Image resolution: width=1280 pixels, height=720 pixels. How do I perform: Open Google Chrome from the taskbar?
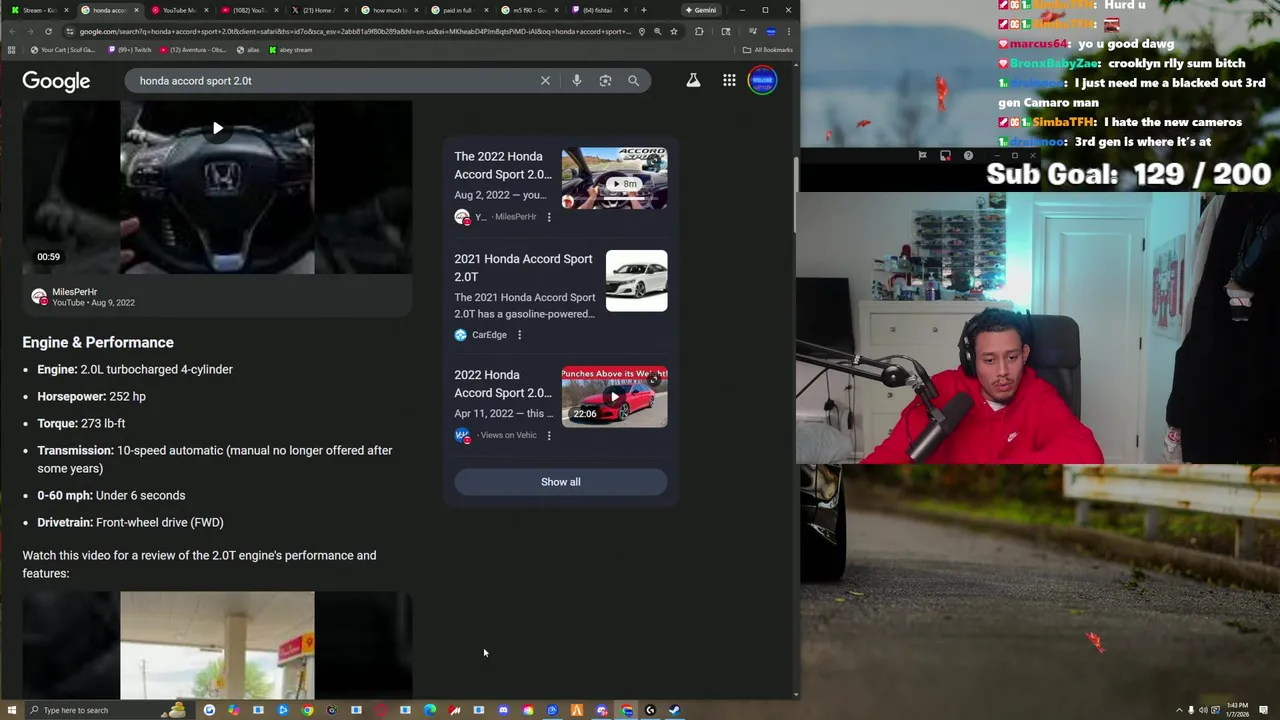tap(307, 710)
